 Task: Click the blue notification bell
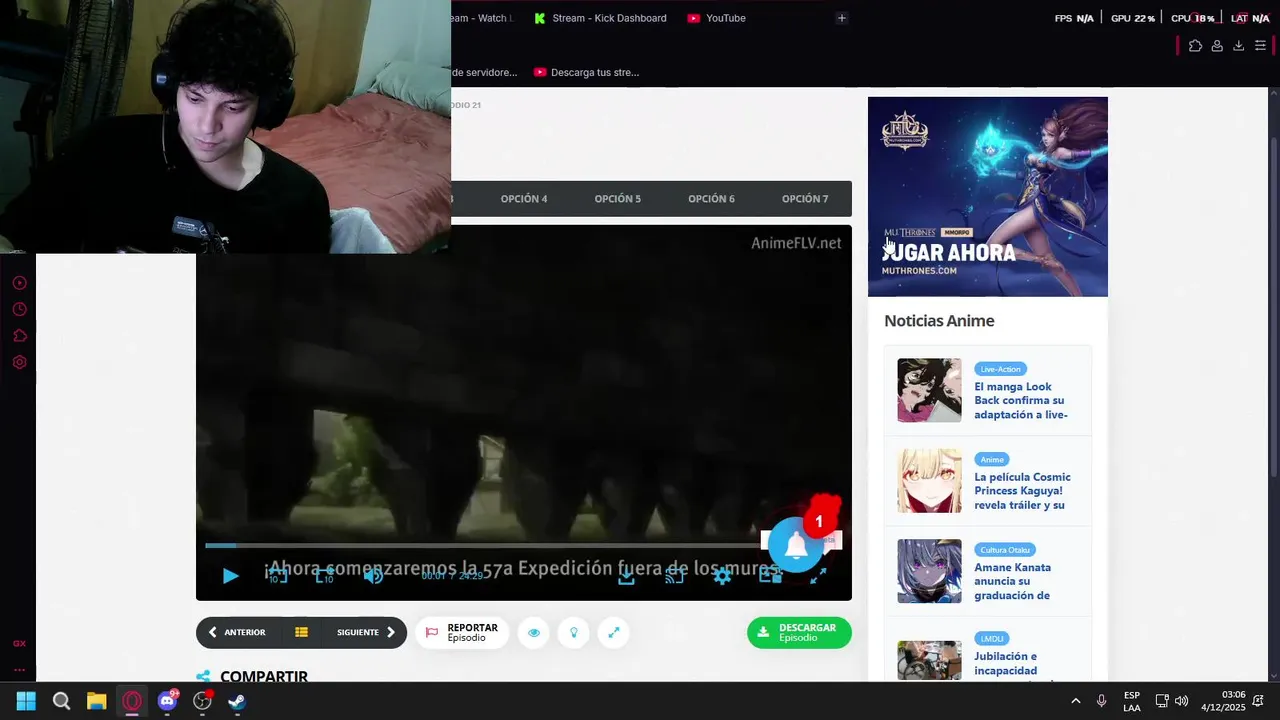pyautogui.click(x=796, y=545)
